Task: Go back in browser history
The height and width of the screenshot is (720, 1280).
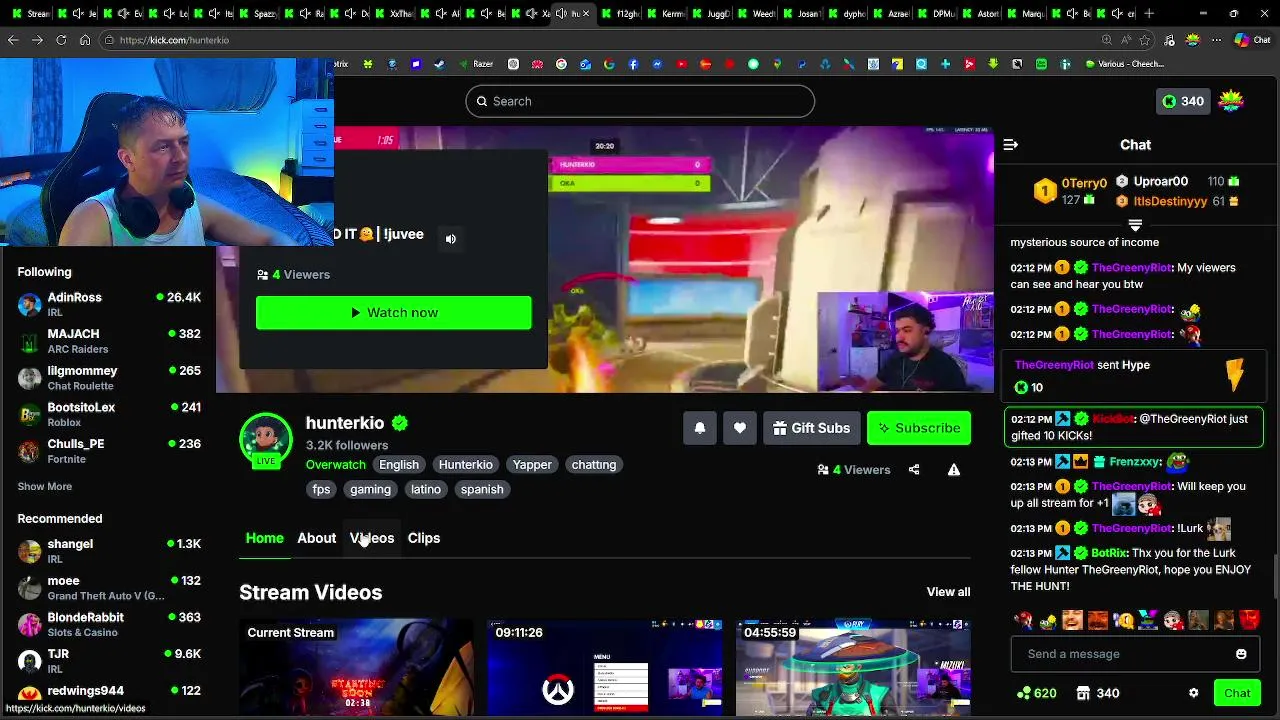Action: tap(13, 40)
